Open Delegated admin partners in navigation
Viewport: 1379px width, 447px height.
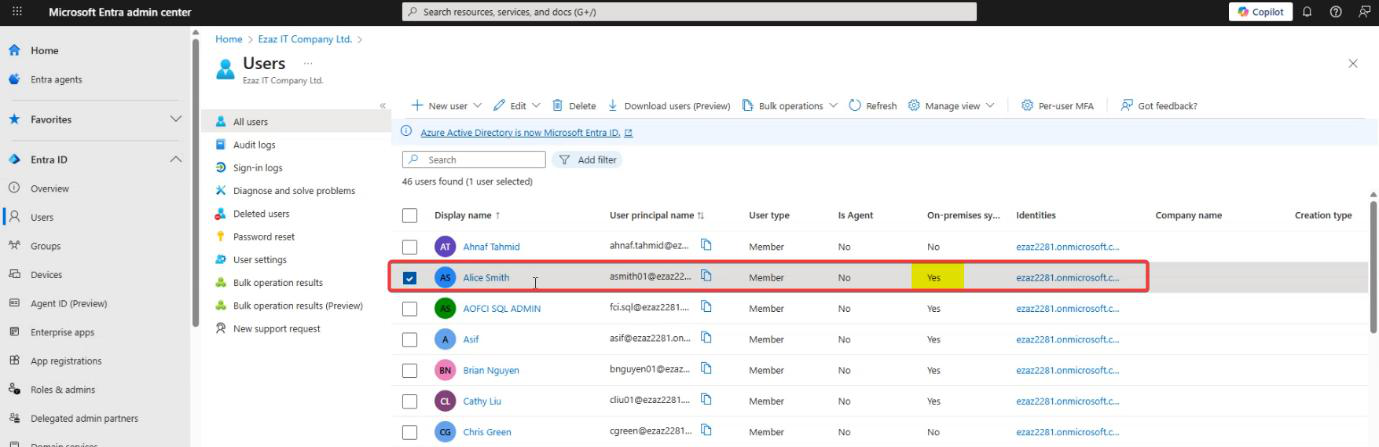(x=84, y=419)
